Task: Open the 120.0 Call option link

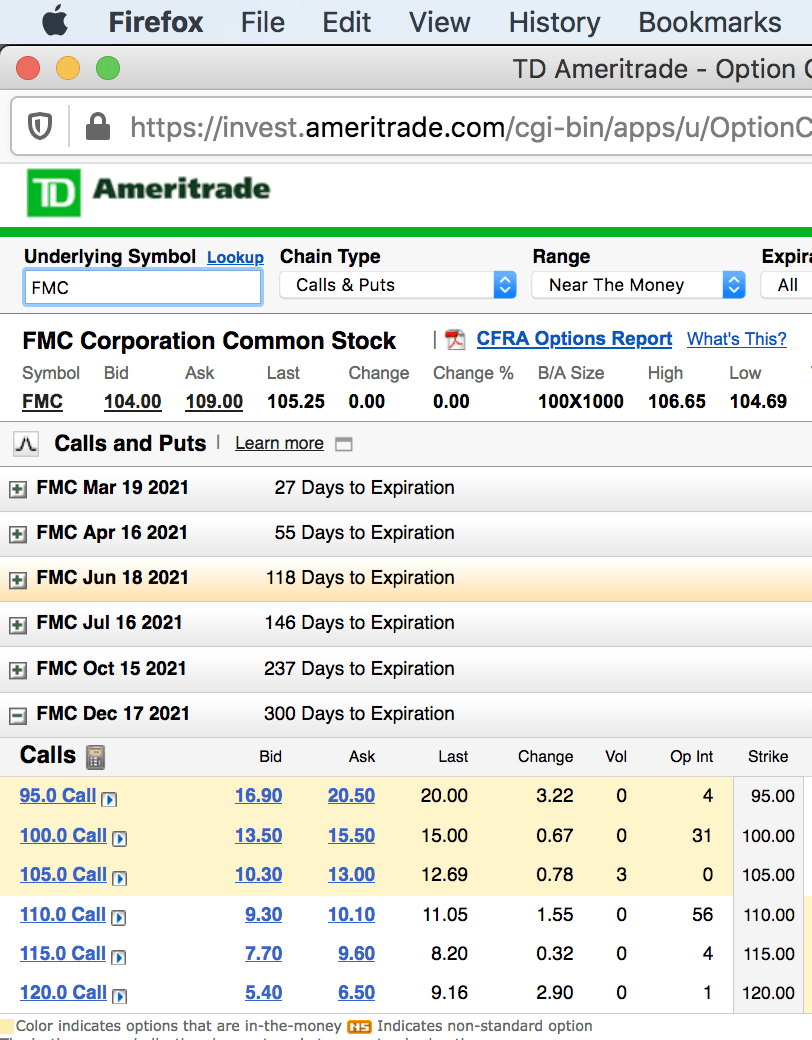Action: (63, 992)
